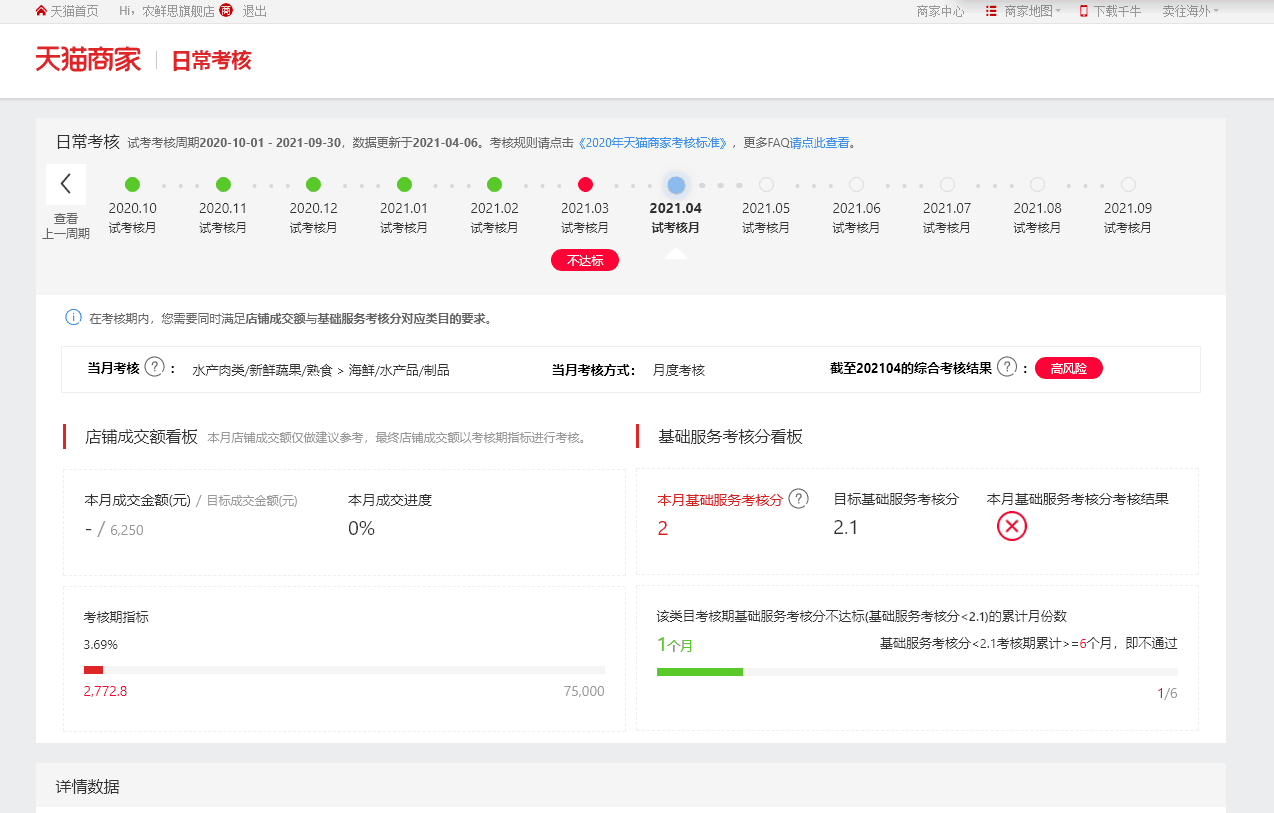
Task: Click the left arrow to view the previous cycle
Action: coord(66,184)
